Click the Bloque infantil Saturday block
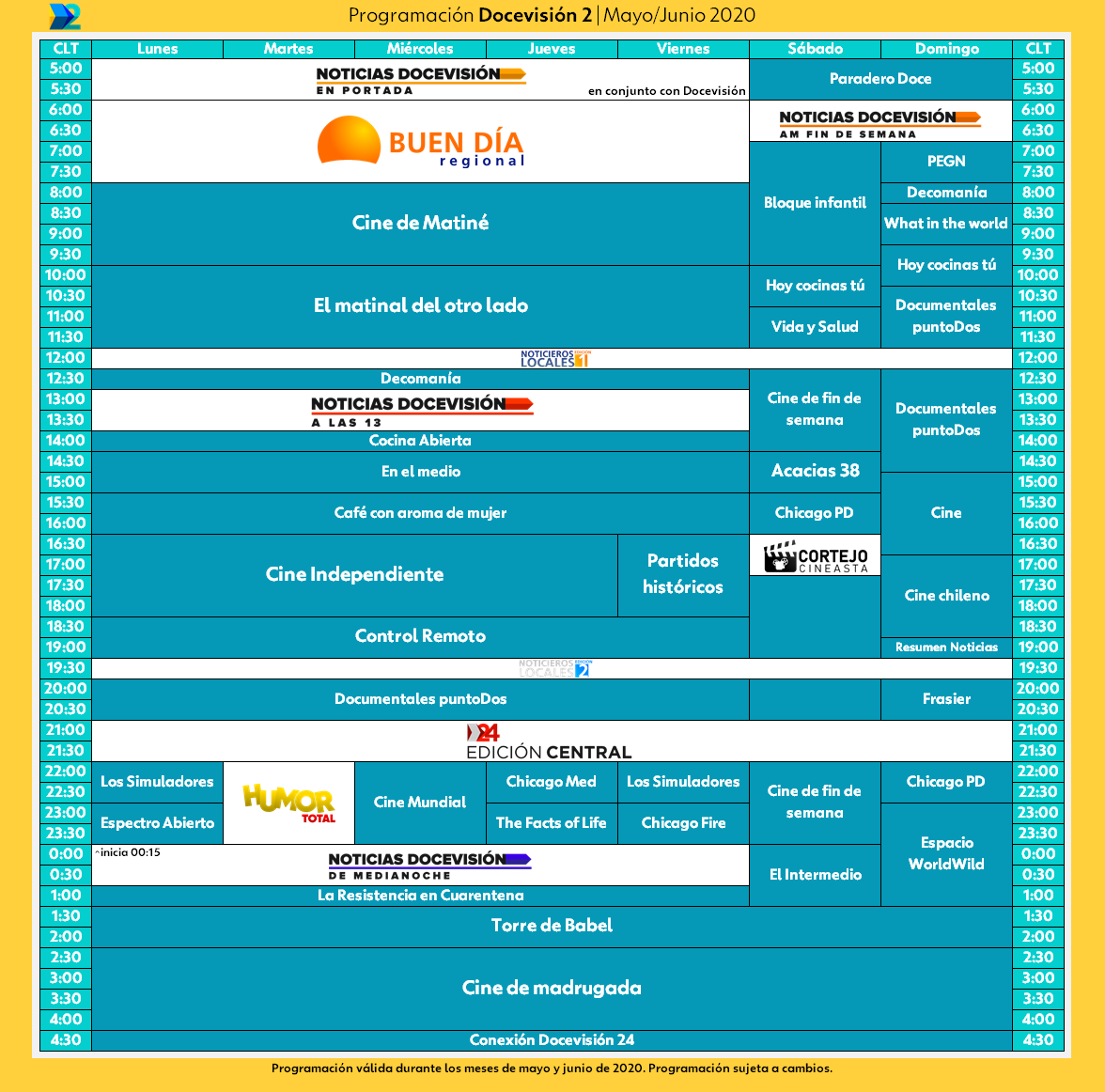The image size is (1105, 1092). [816, 204]
